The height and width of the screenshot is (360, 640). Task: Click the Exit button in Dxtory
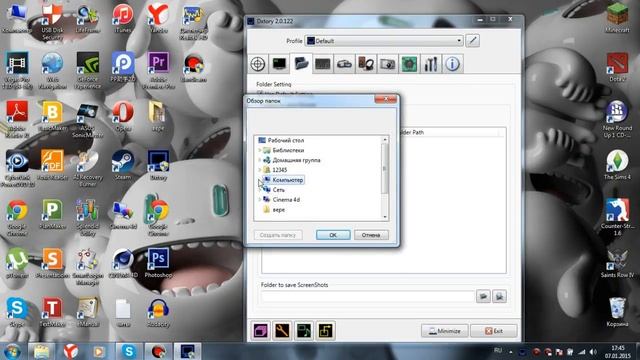click(494, 331)
